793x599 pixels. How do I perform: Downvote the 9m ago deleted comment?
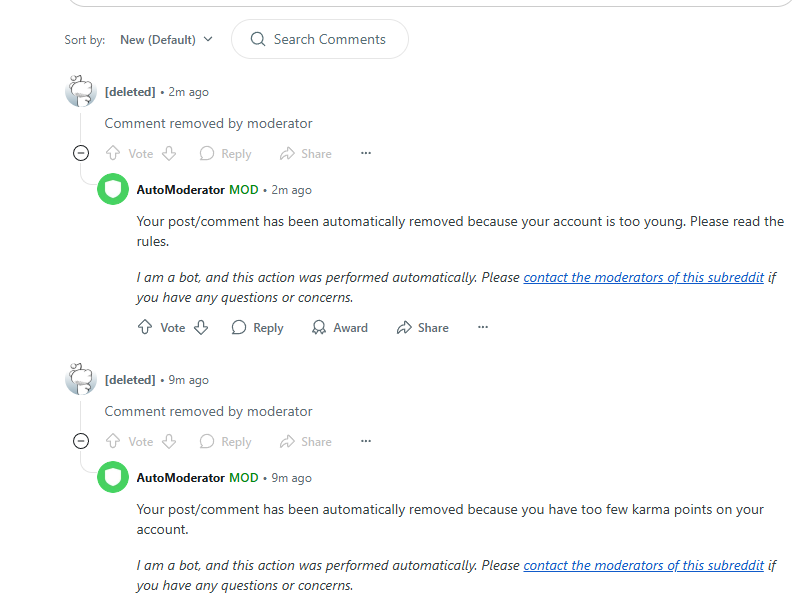pyautogui.click(x=169, y=441)
